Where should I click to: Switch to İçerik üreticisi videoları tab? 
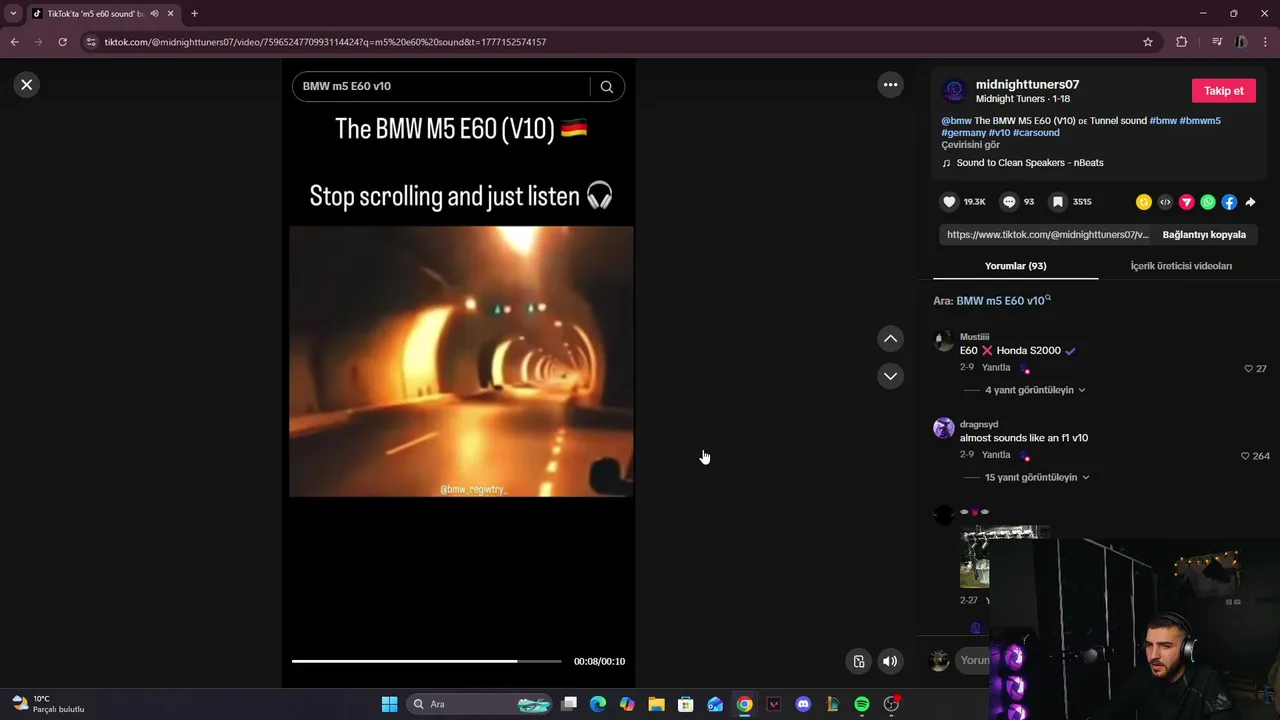click(1181, 266)
